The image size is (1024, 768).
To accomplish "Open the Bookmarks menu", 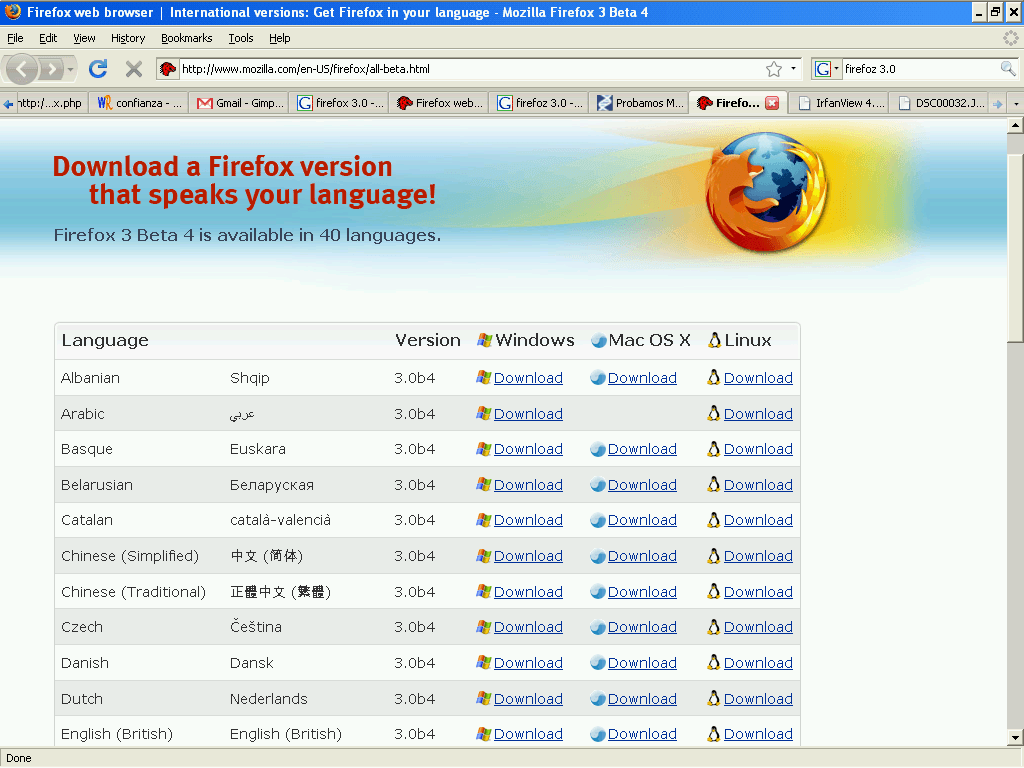I will (x=186, y=38).
